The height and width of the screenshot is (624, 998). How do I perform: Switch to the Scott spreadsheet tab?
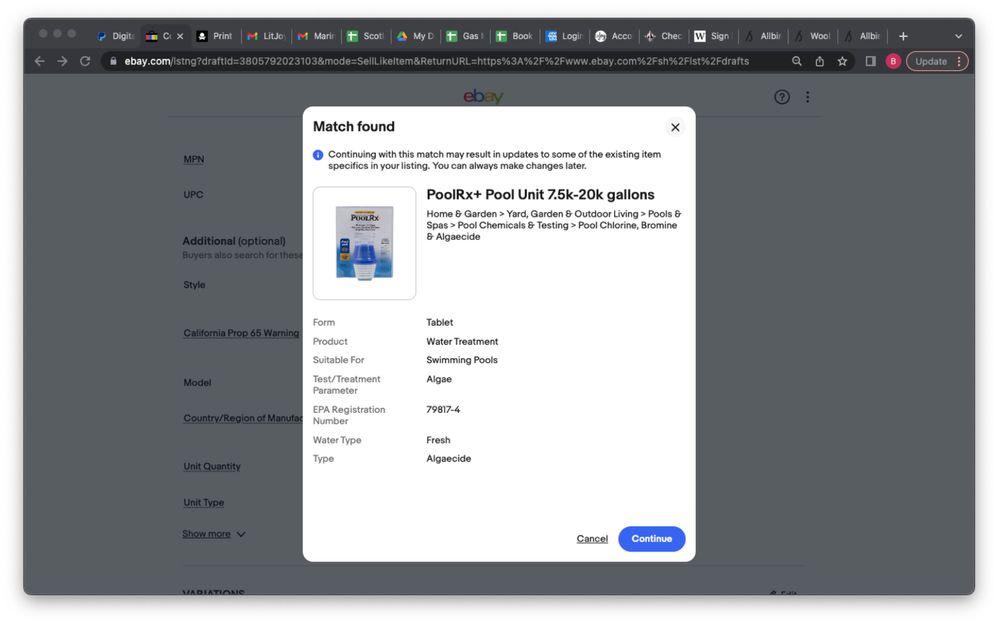pyautogui.click(x=365, y=36)
